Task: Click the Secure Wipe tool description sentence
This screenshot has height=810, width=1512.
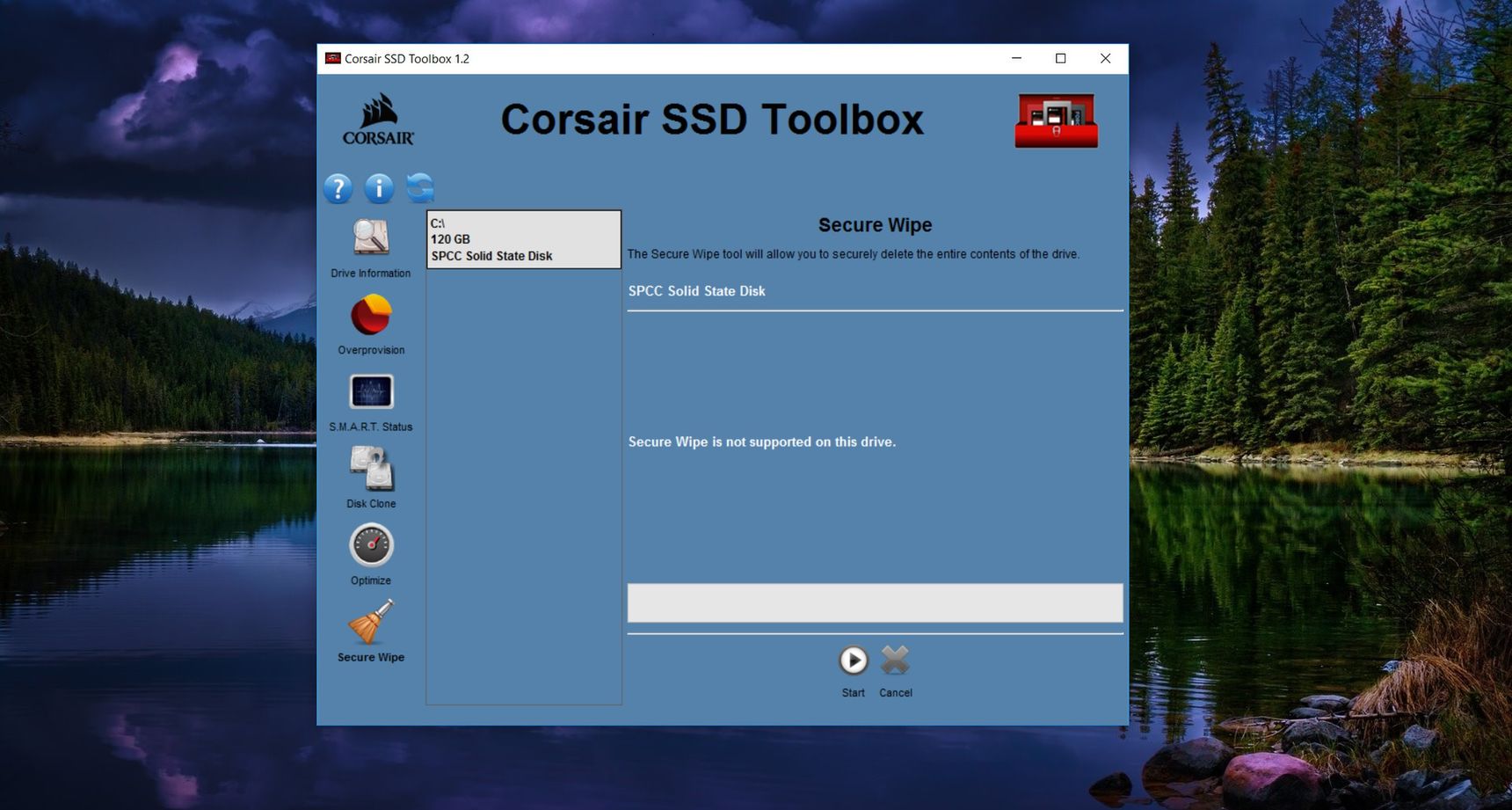Action: click(x=853, y=254)
